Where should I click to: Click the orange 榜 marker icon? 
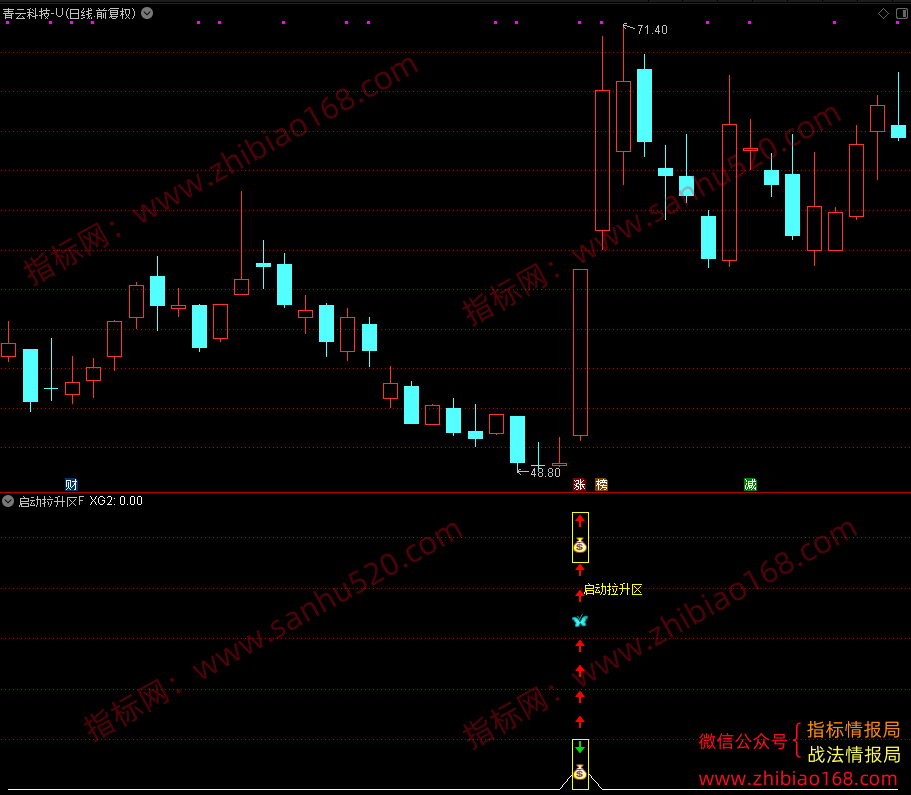pyautogui.click(x=601, y=484)
